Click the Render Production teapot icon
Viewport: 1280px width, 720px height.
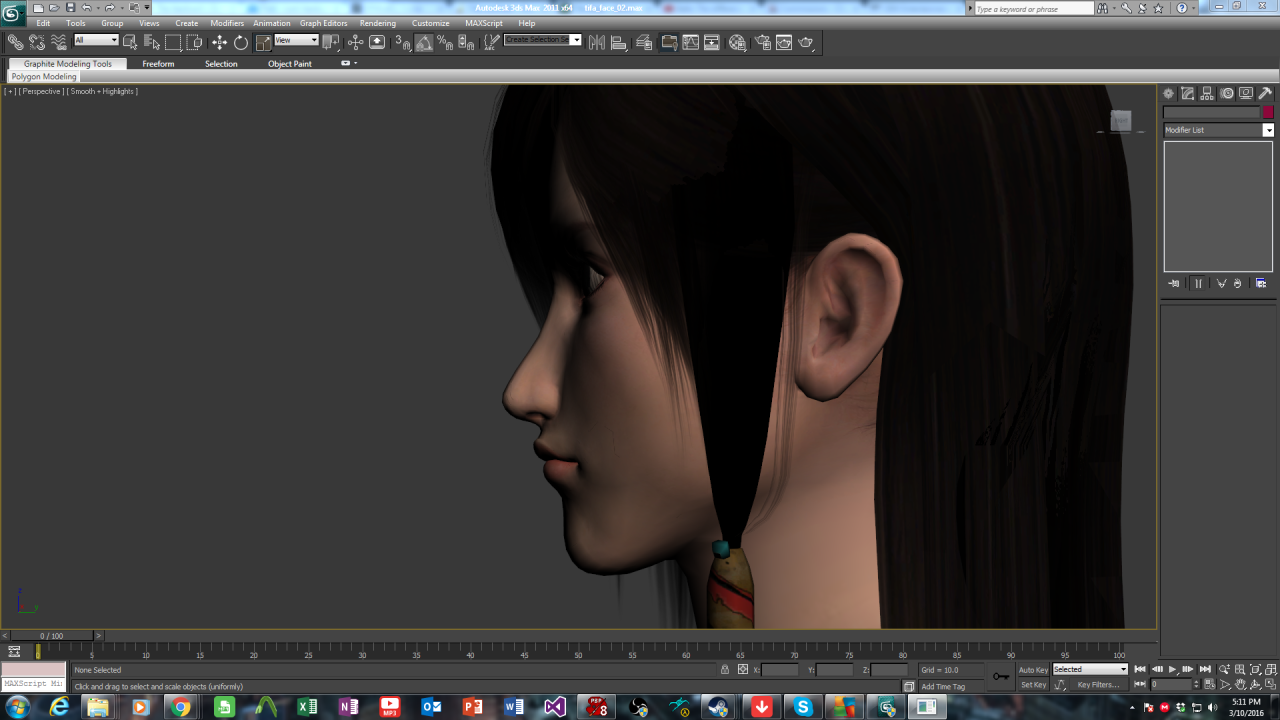click(806, 42)
